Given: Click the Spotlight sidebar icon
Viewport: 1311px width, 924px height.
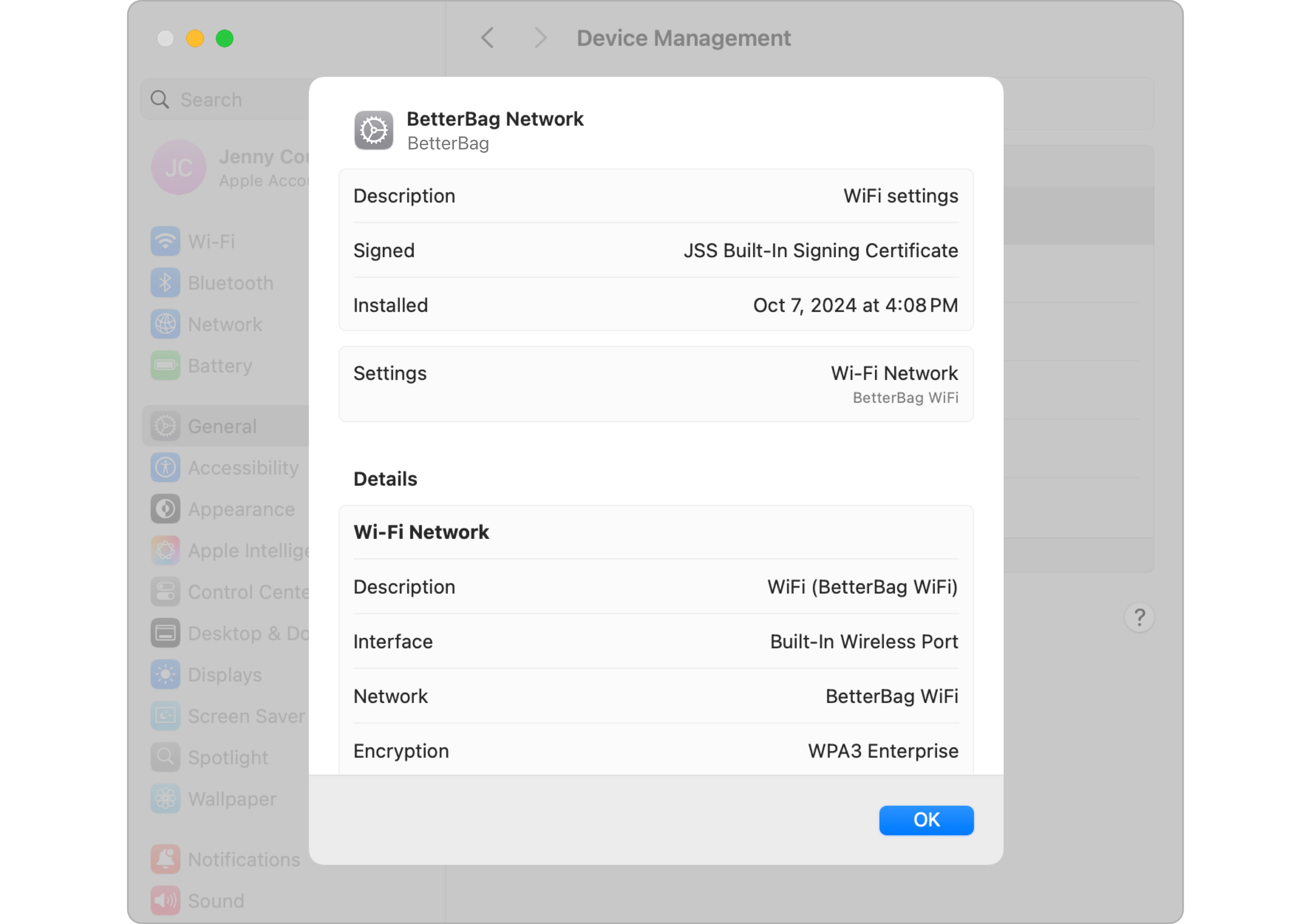Looking at the screenshot, I should (x=165, y=757).
